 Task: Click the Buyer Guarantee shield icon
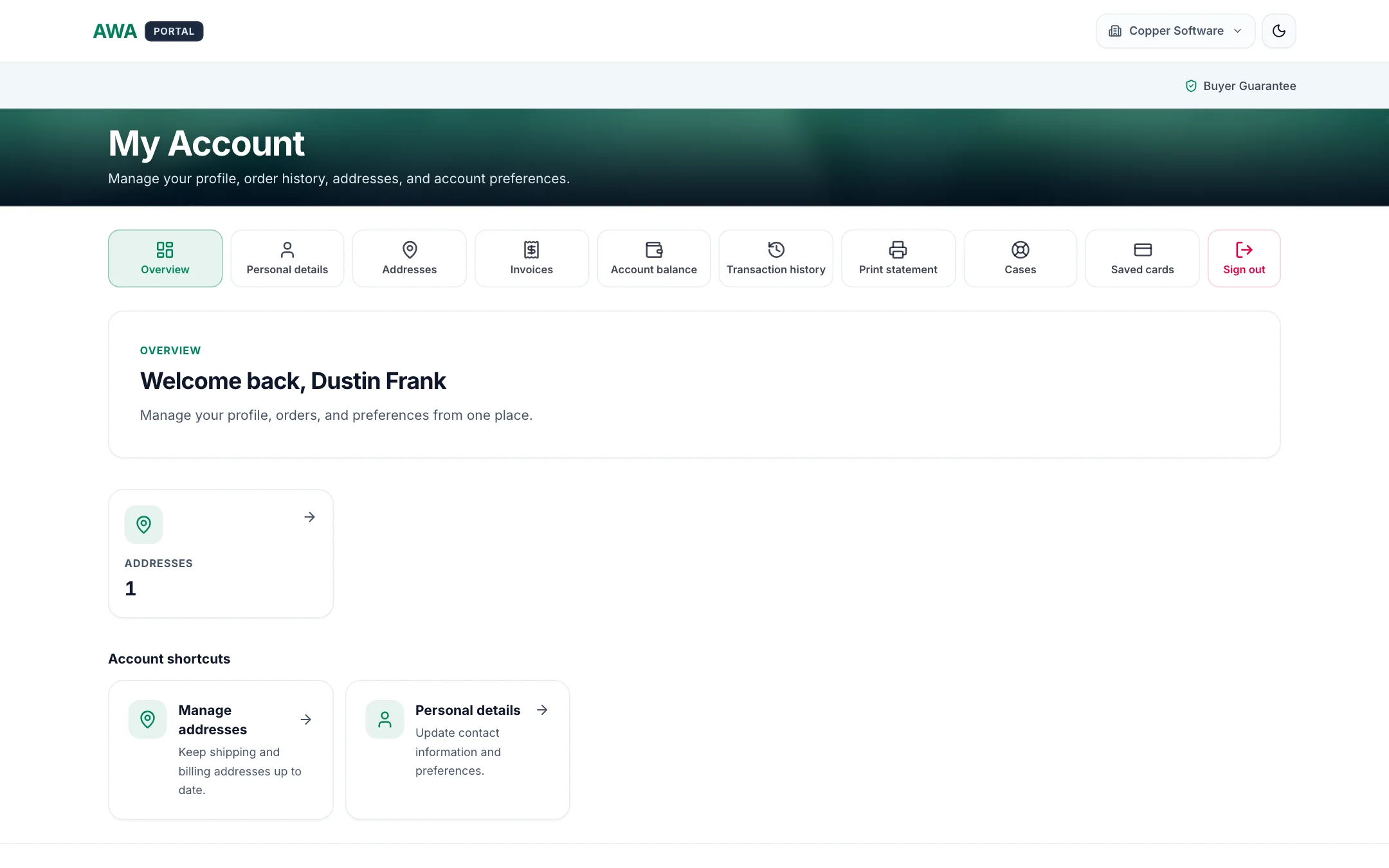tap(1191, 86)
